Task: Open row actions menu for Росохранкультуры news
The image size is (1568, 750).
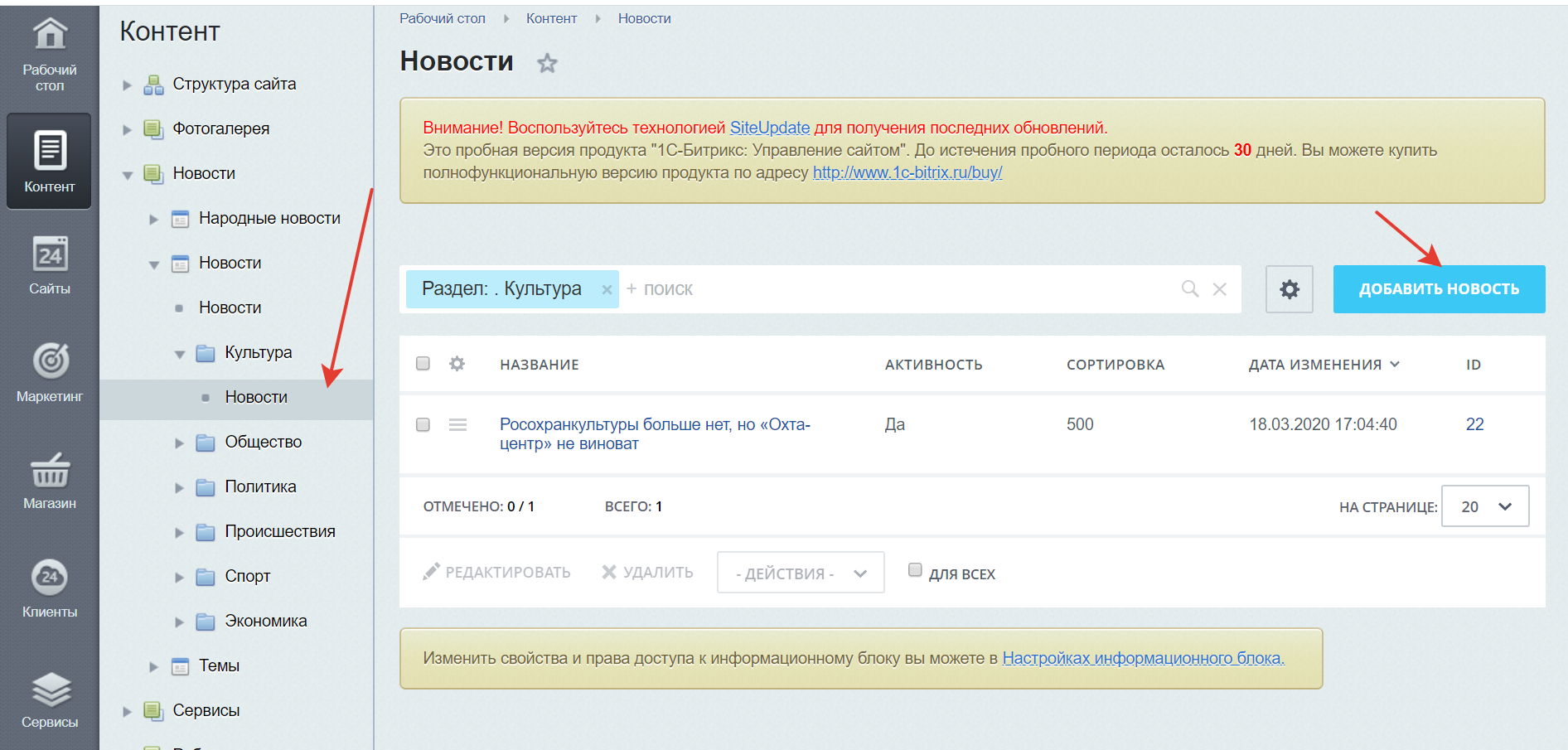Action: click(x=457, y=424)
